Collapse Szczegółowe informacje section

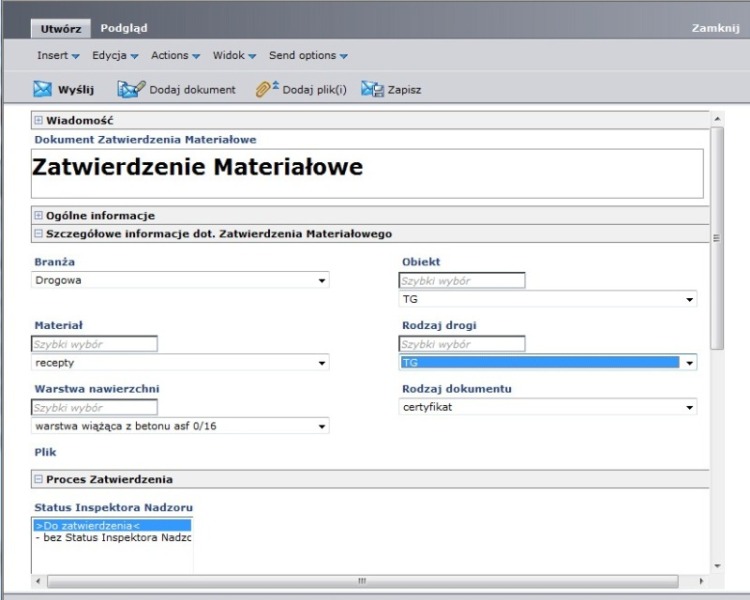(x=39, y=234)
